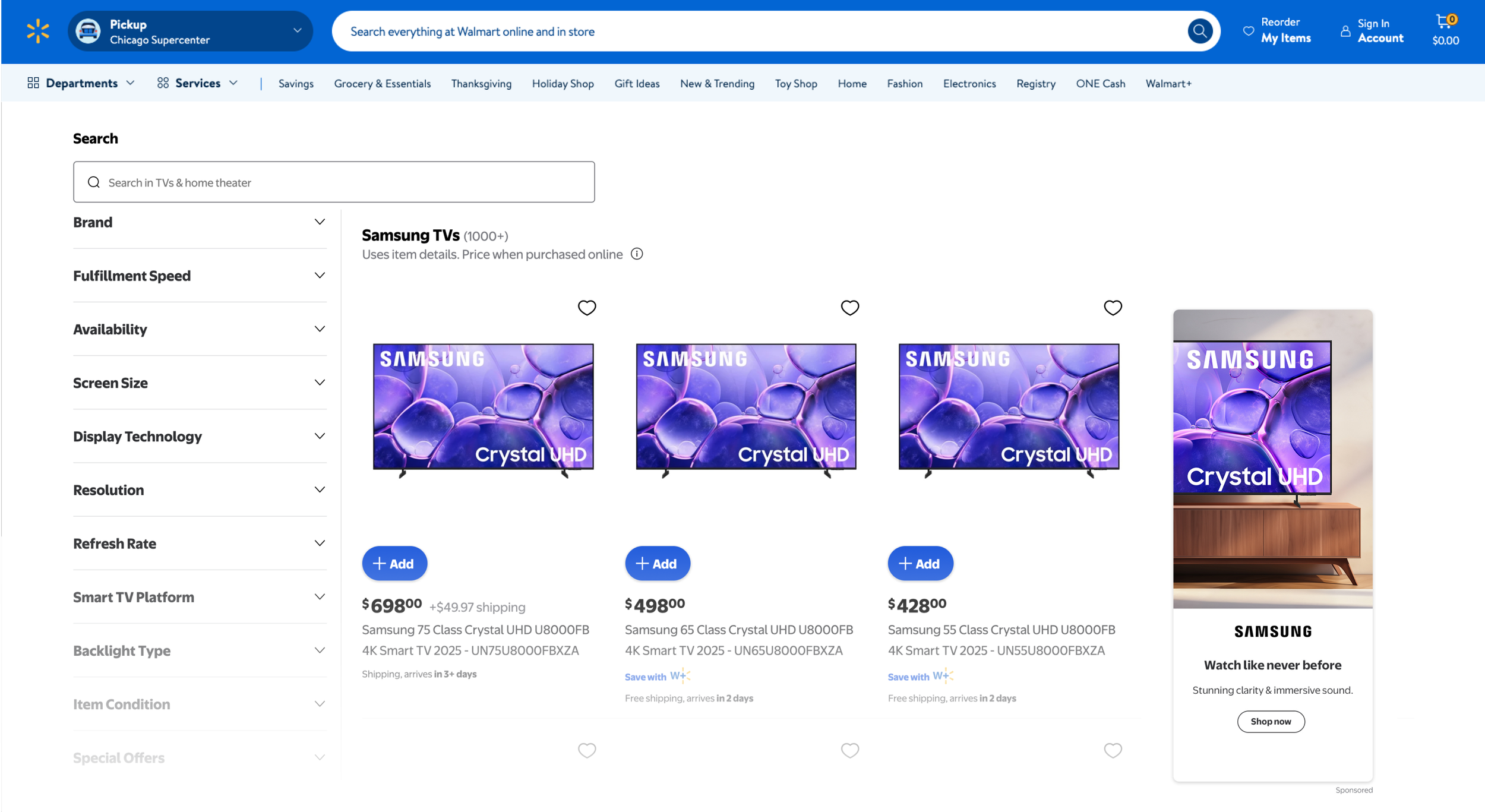Expand the Display Technology filter

click(200, 436)
